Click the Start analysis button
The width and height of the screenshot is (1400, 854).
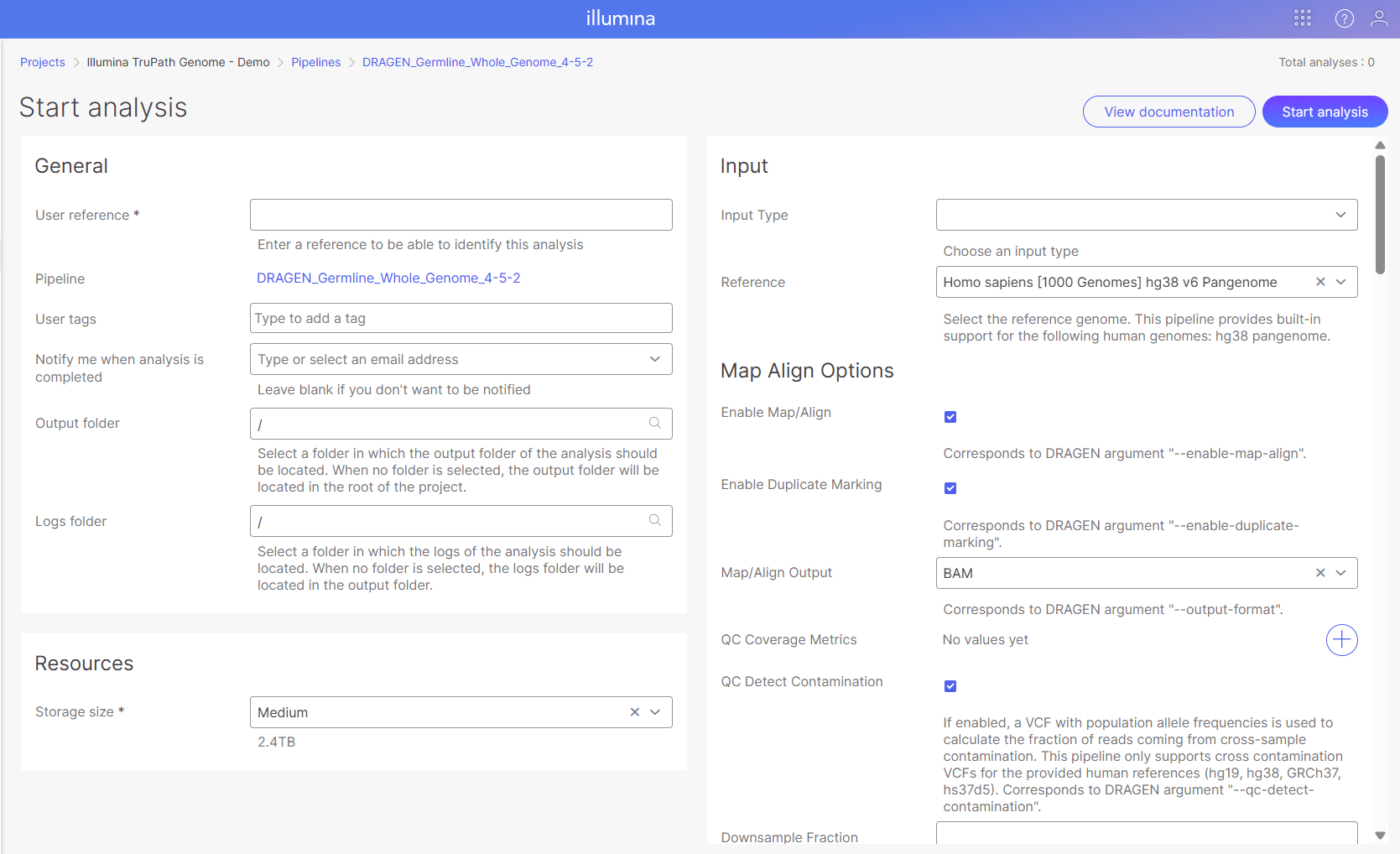click(x=1324, y=112)
